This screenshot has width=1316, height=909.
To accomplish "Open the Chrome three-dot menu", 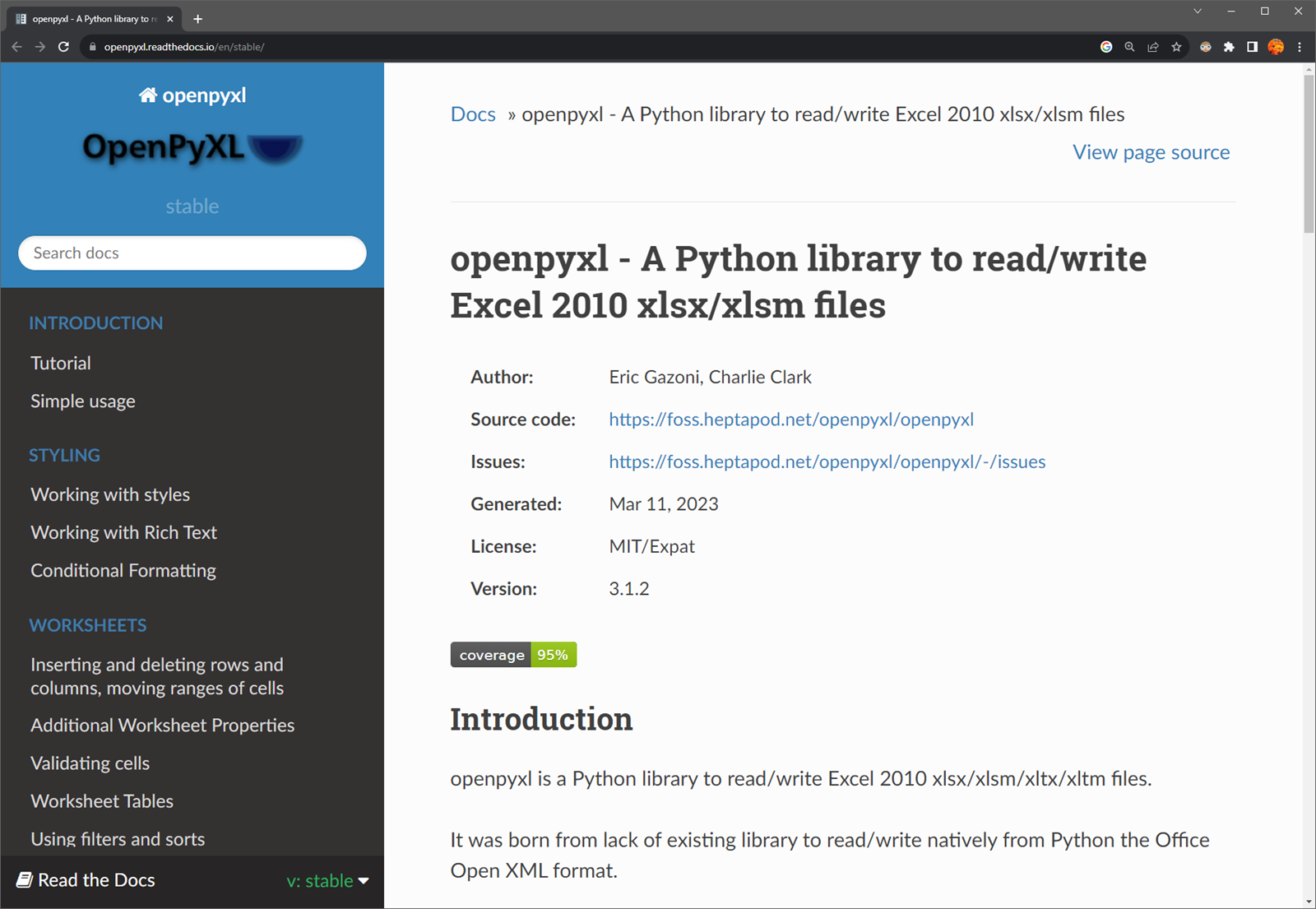I will (x=1300, y=47).
